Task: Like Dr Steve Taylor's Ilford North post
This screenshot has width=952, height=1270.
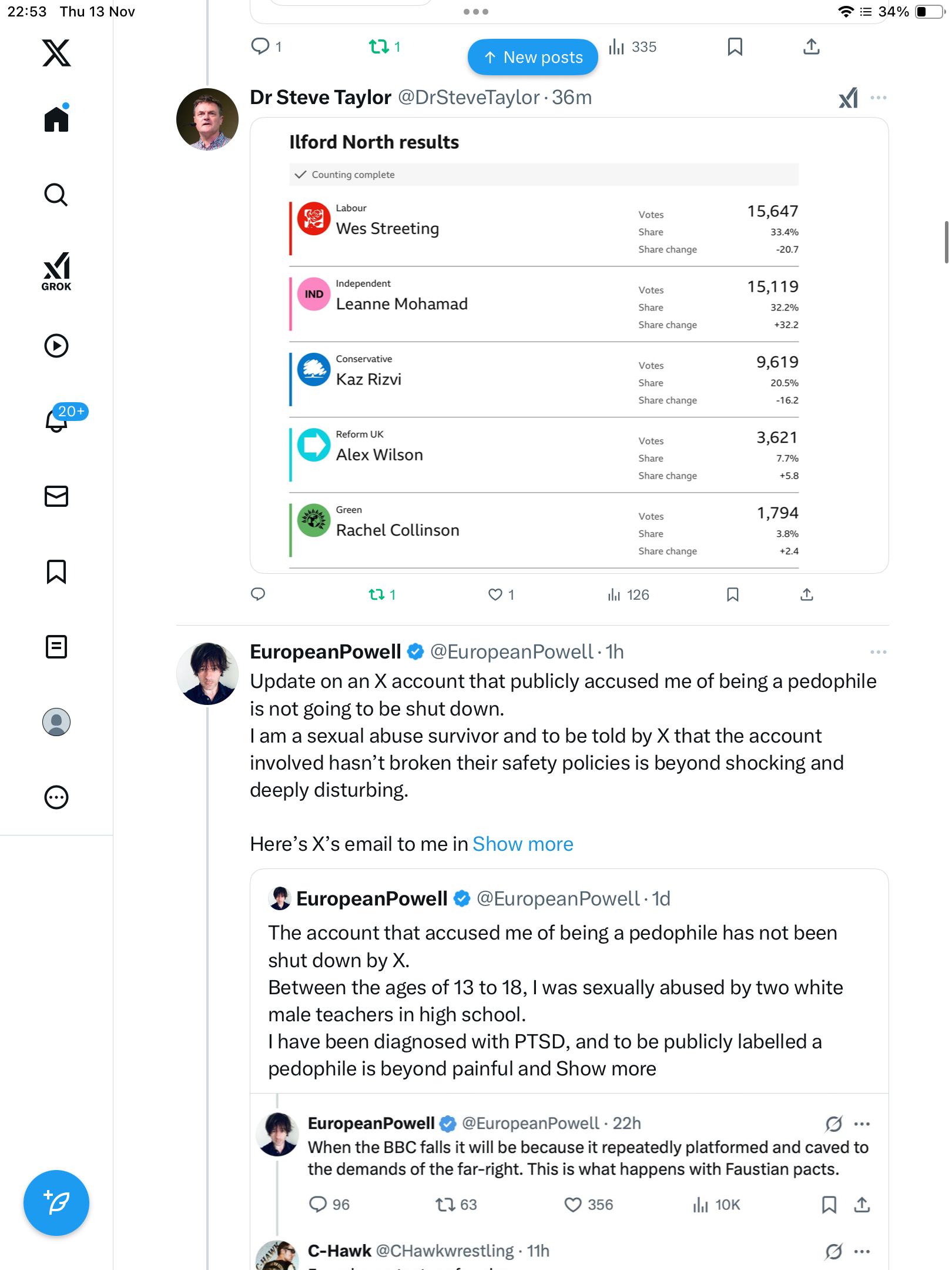Action: click(x=495, y=594)
